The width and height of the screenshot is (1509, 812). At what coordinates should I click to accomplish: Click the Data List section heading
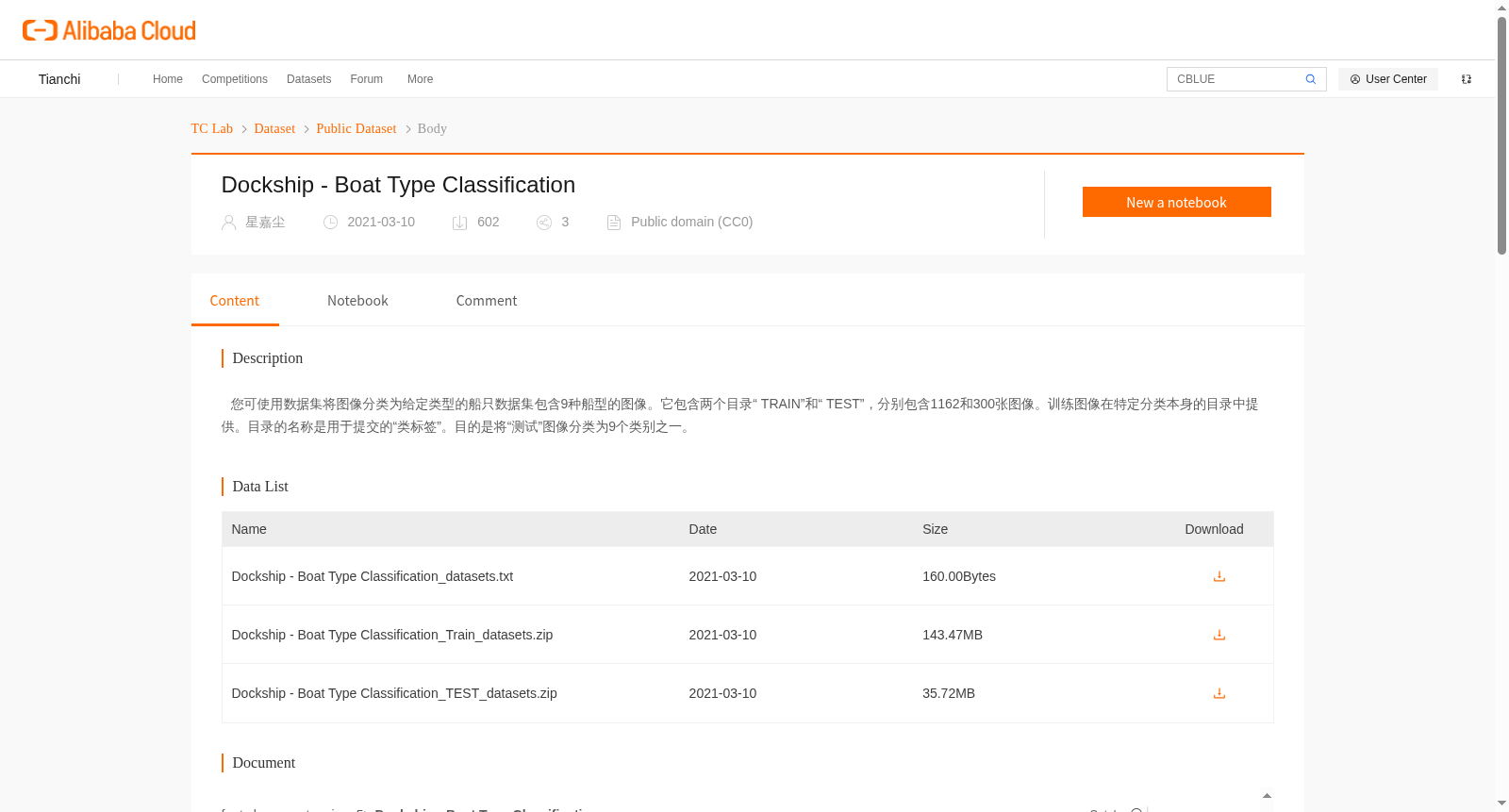click(260, 487)
